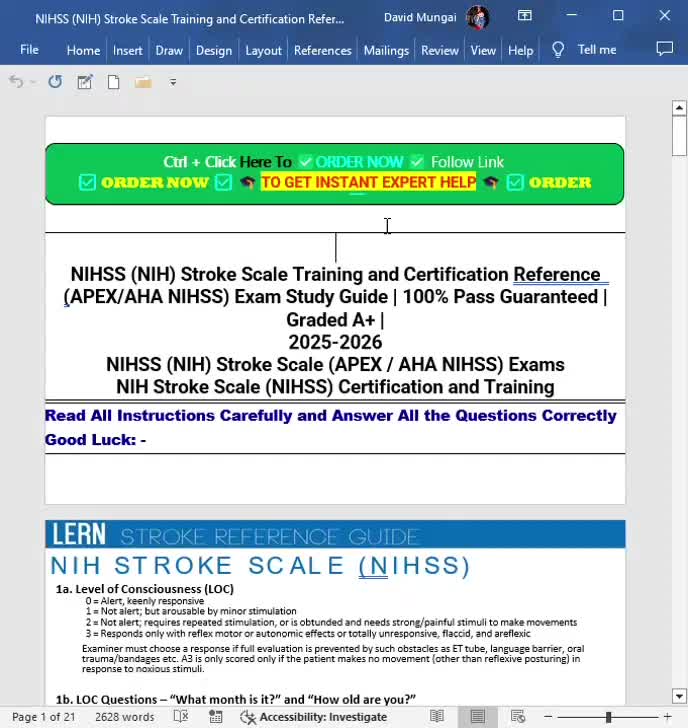Click the cyan ORDER NOW link on banner top line
This screenshot has height=728, width=688.
pyautogui.click(x=359, y=162)
